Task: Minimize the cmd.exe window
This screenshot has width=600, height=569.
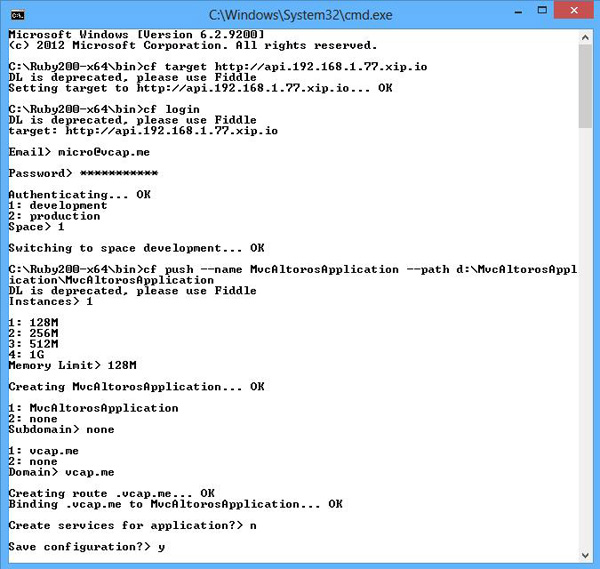Action: (x=518, y=11)
